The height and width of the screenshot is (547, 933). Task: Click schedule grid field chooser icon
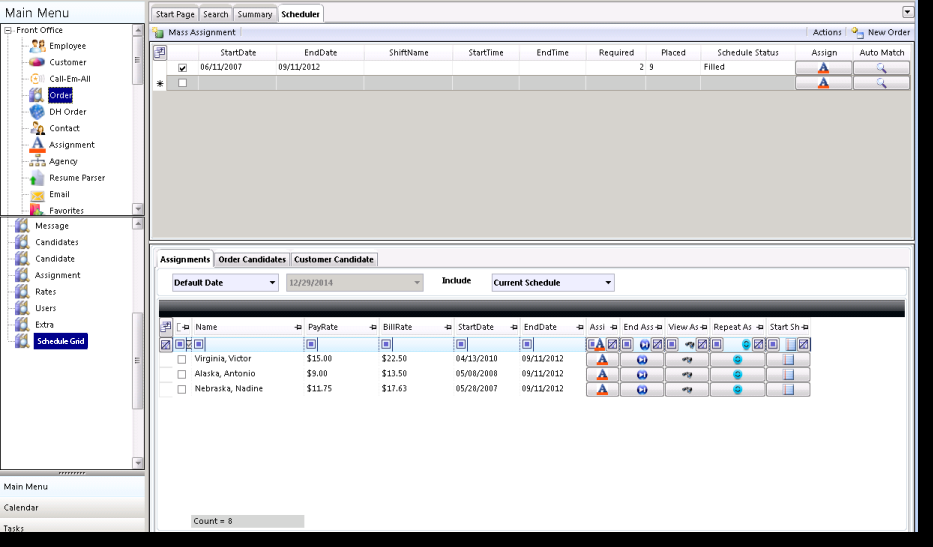(160, 52)
